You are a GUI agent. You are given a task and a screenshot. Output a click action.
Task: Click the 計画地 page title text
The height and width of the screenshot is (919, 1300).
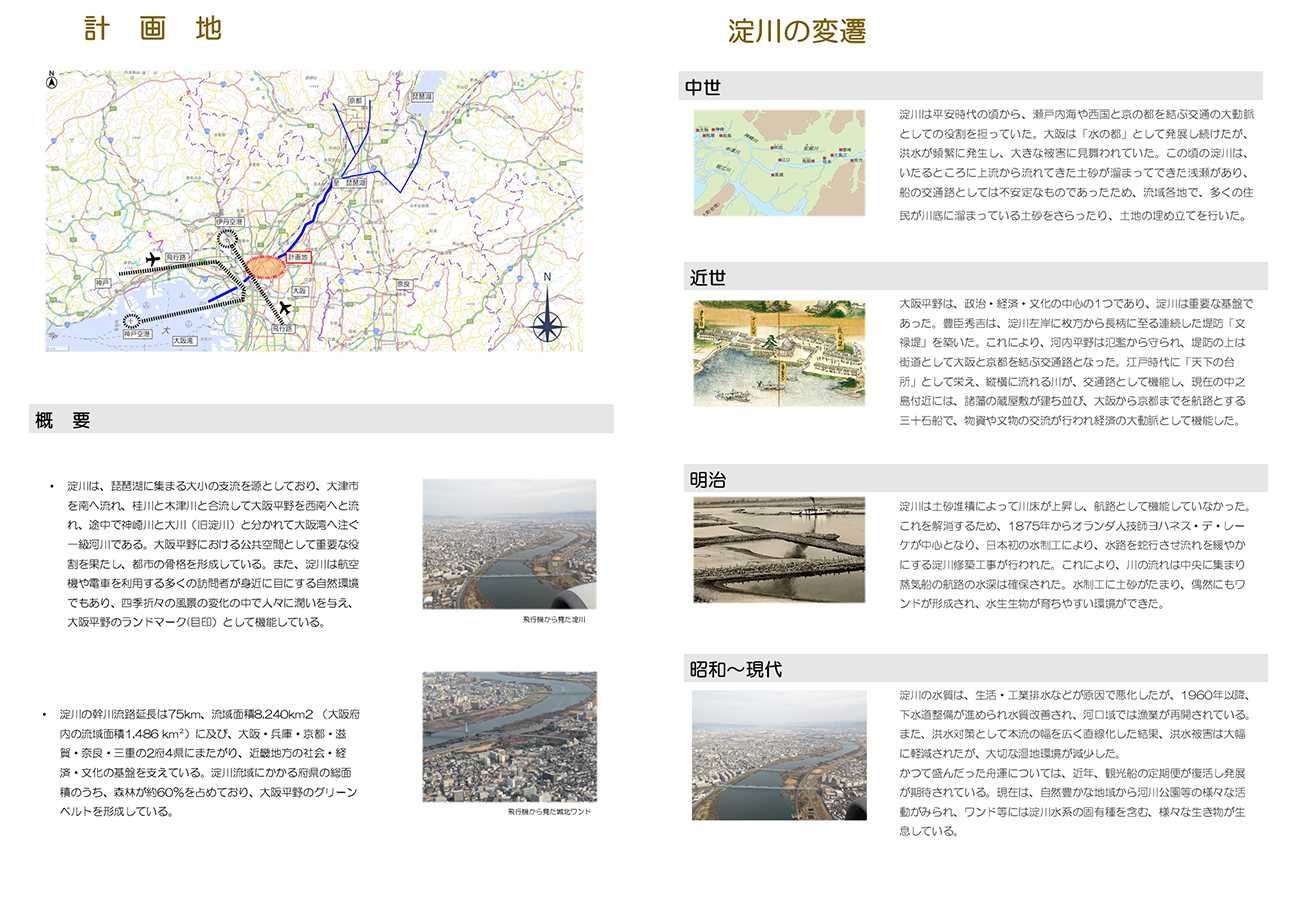click(x=152, y=28)
